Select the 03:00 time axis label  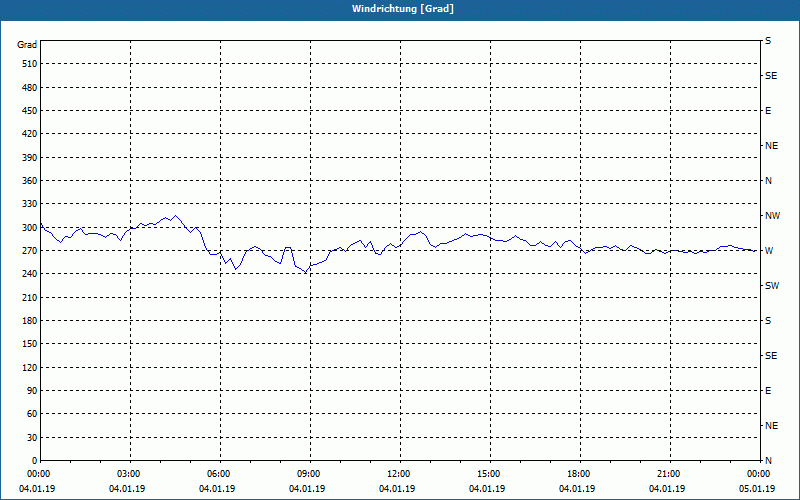(x=129, y=473)
